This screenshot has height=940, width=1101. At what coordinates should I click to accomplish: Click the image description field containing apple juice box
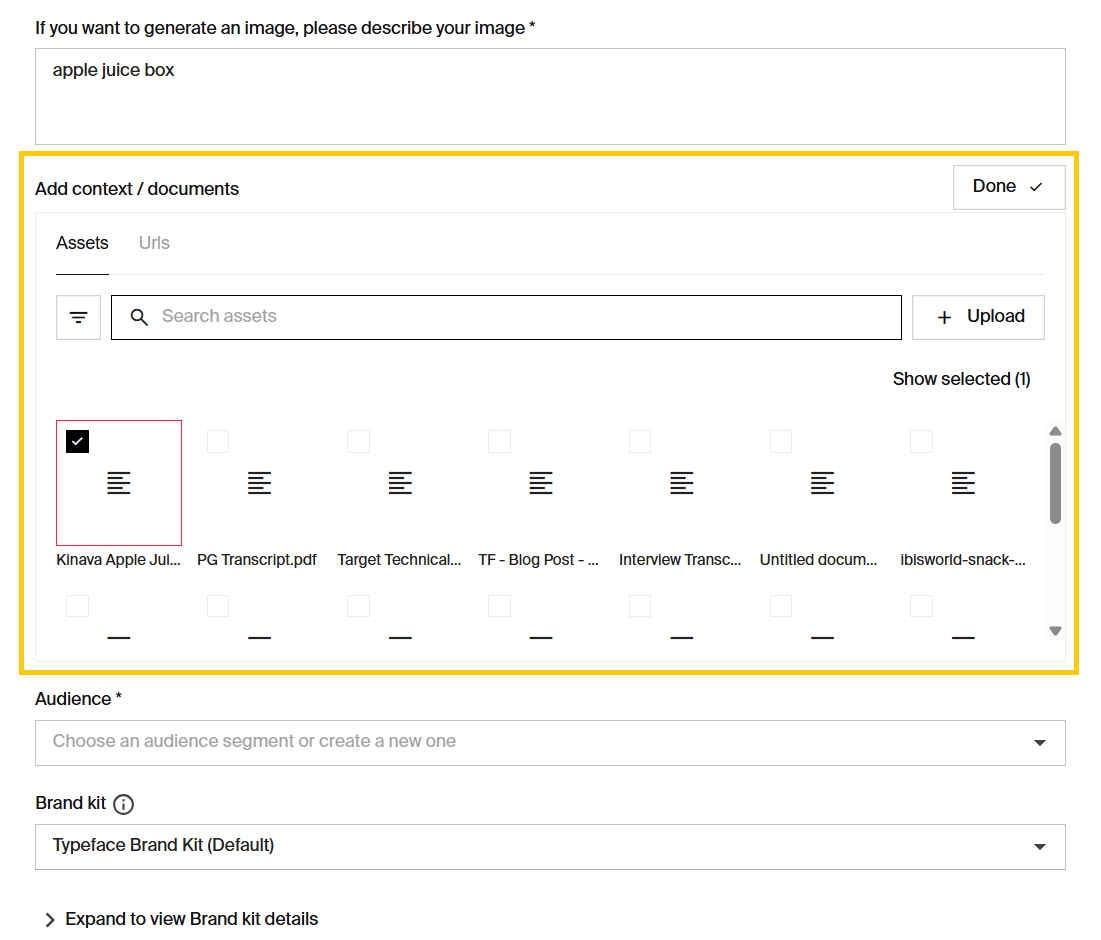[550, 96]
